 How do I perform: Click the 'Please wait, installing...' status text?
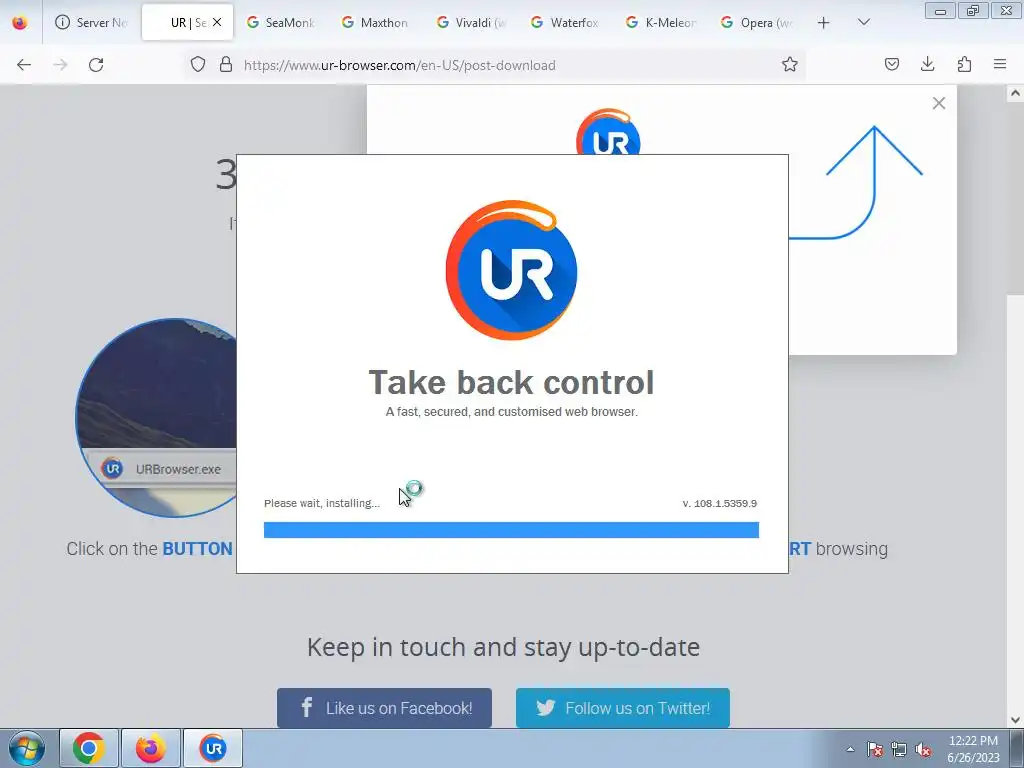pyautogui.click(x=322, y=504)
